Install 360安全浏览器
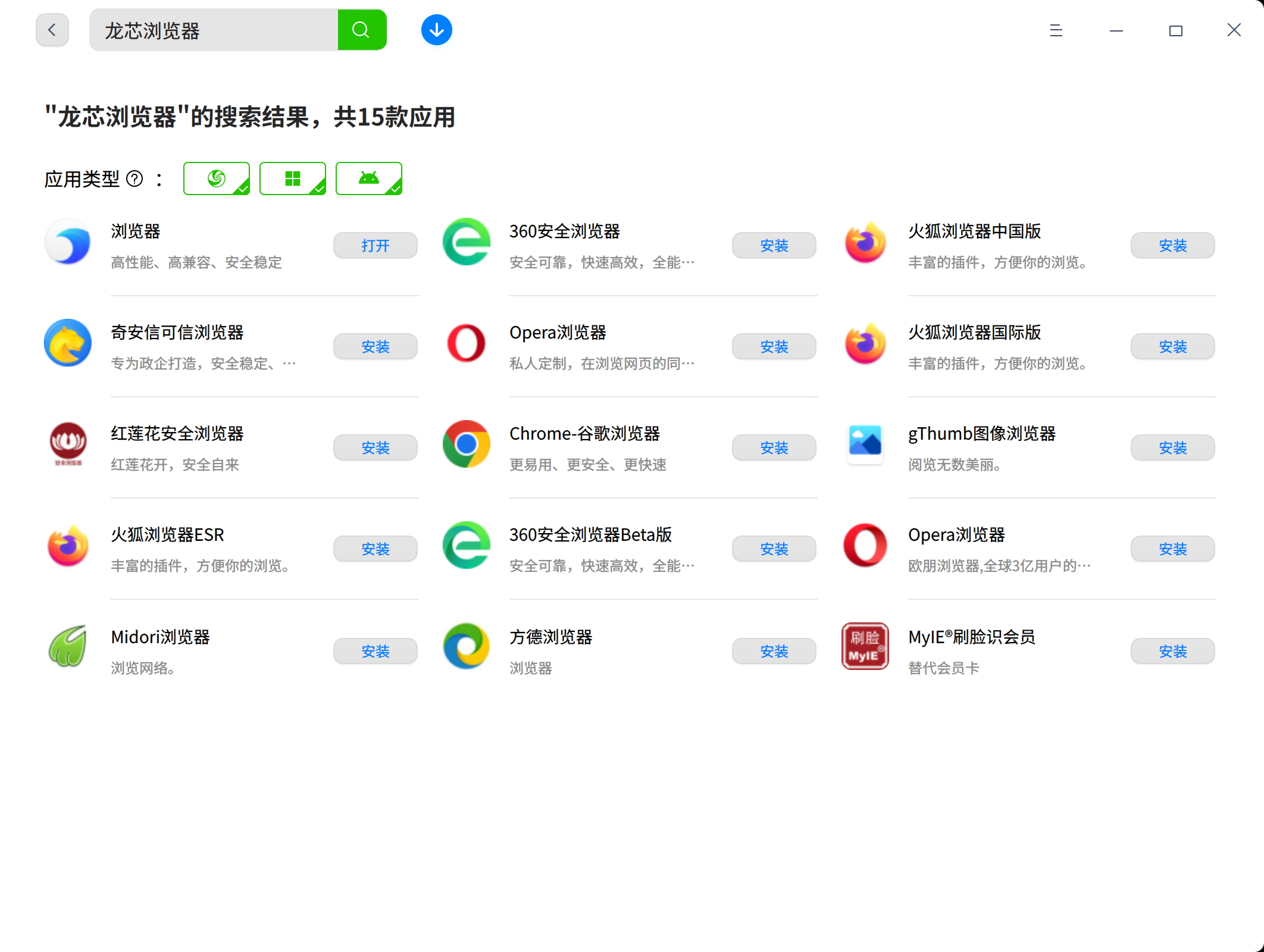 click(x=774, y=245)
